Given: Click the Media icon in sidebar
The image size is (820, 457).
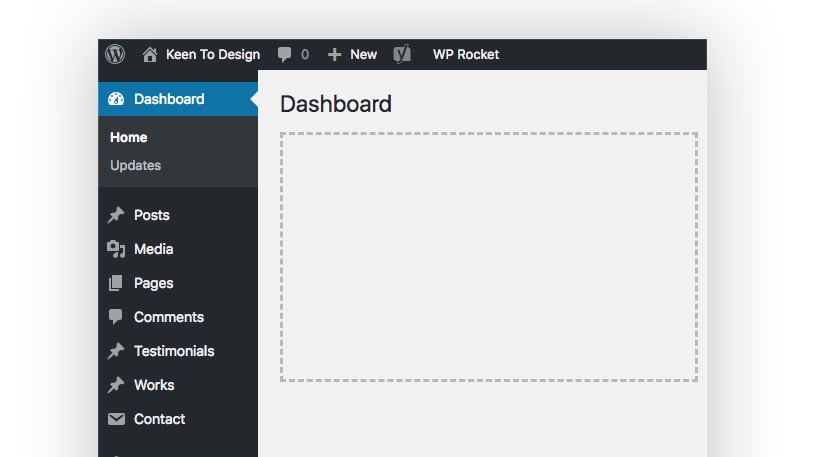Looking at the screenshot, I should 116,249.
